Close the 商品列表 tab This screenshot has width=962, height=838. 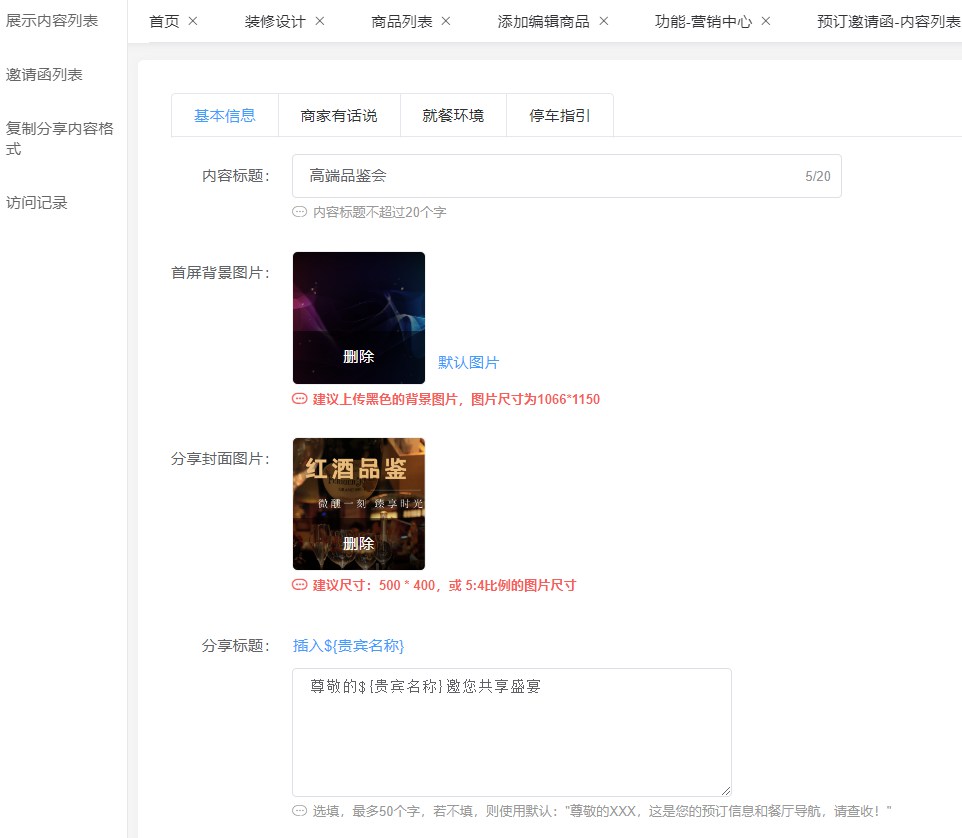coord(446,21)
